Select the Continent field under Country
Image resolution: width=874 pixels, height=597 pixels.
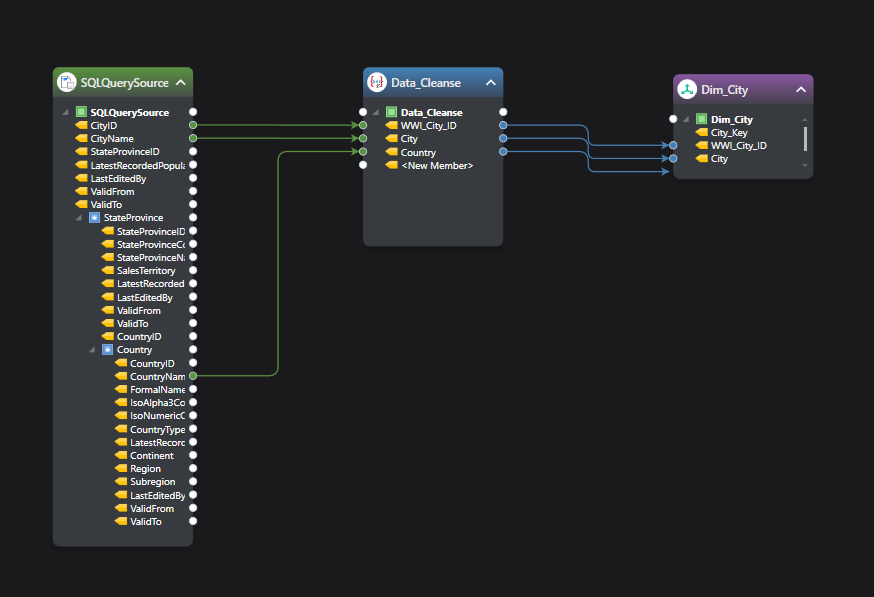tap(151, 455)
